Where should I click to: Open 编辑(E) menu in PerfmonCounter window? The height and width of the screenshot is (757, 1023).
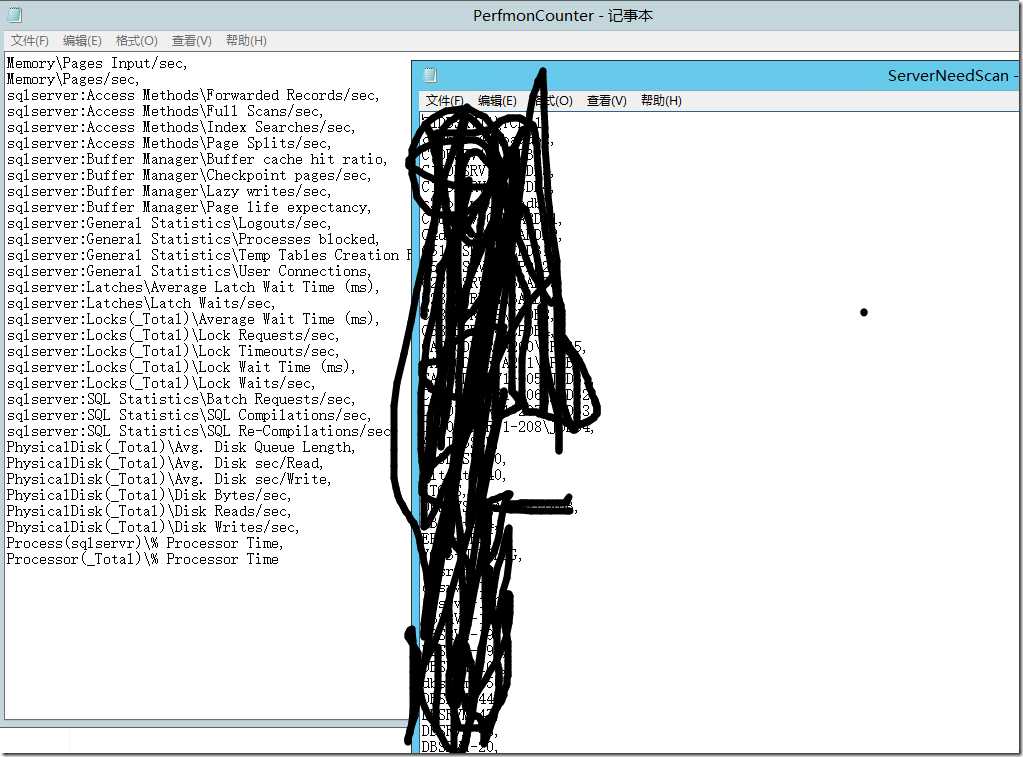coord(82,40)
